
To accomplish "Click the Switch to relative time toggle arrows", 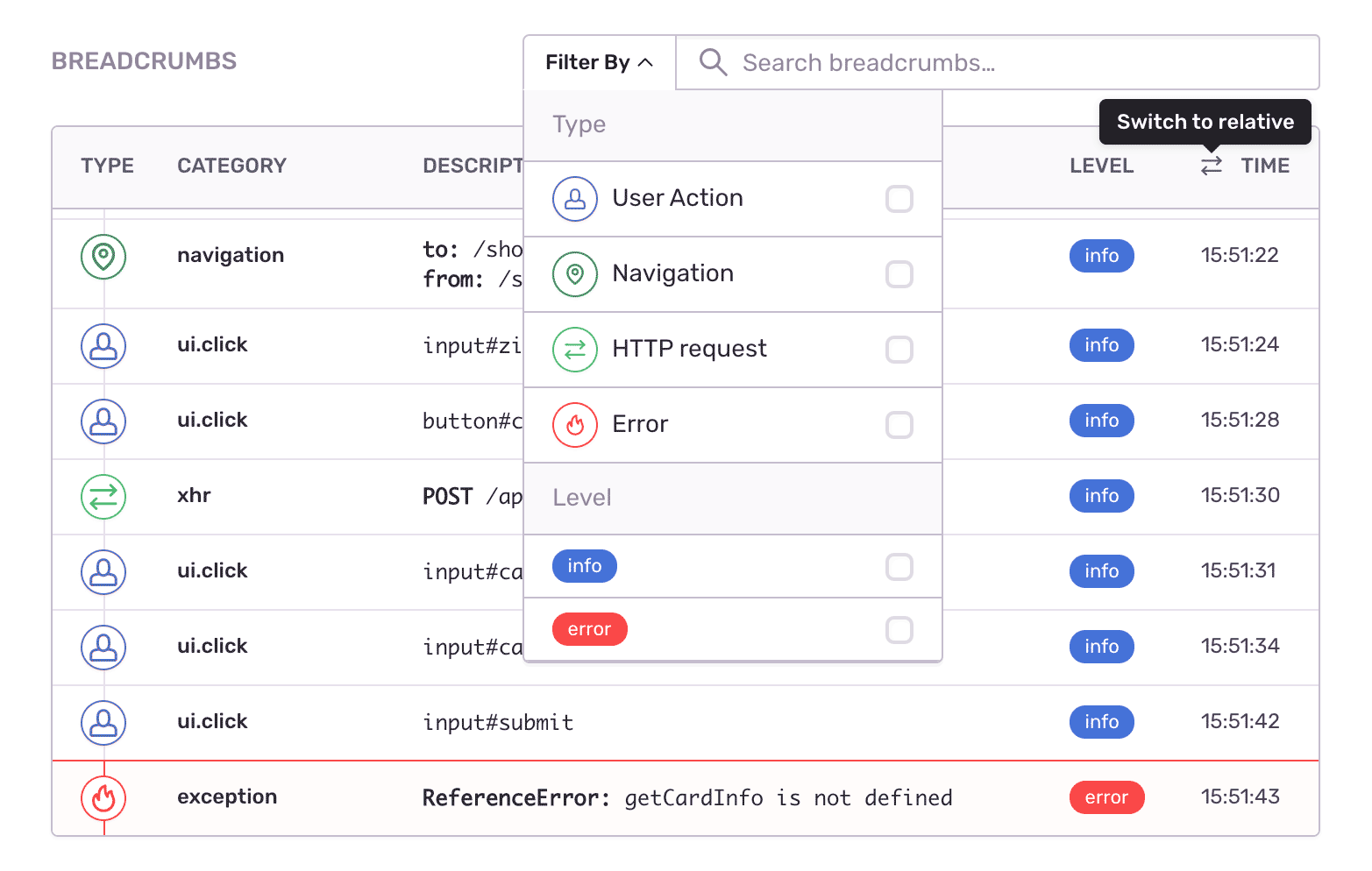I will (x=1211, y=166).
